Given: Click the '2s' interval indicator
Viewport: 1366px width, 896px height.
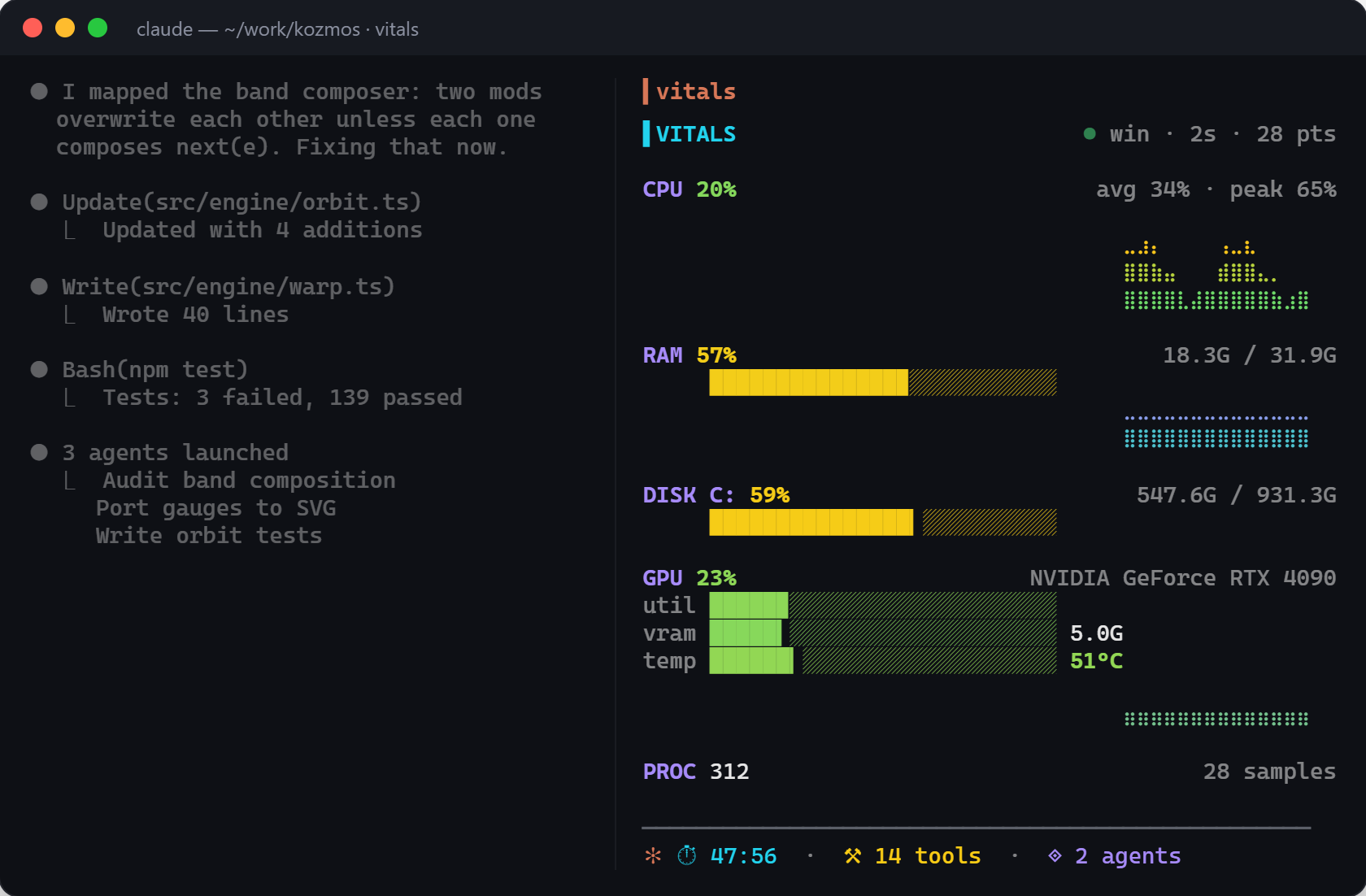Looking at the screenshot, I should 1203,133.
